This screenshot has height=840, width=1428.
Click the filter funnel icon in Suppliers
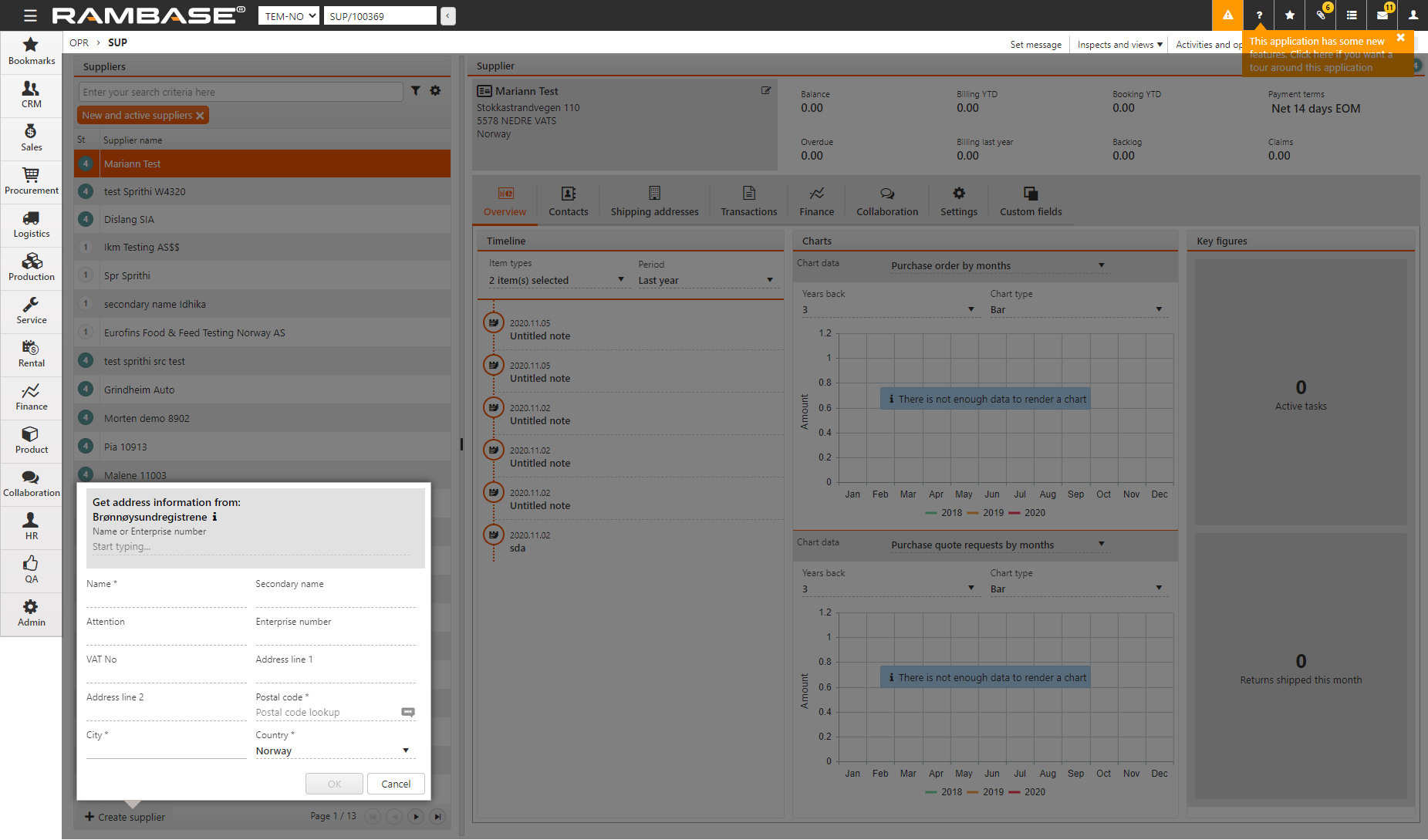pos(416,91)
